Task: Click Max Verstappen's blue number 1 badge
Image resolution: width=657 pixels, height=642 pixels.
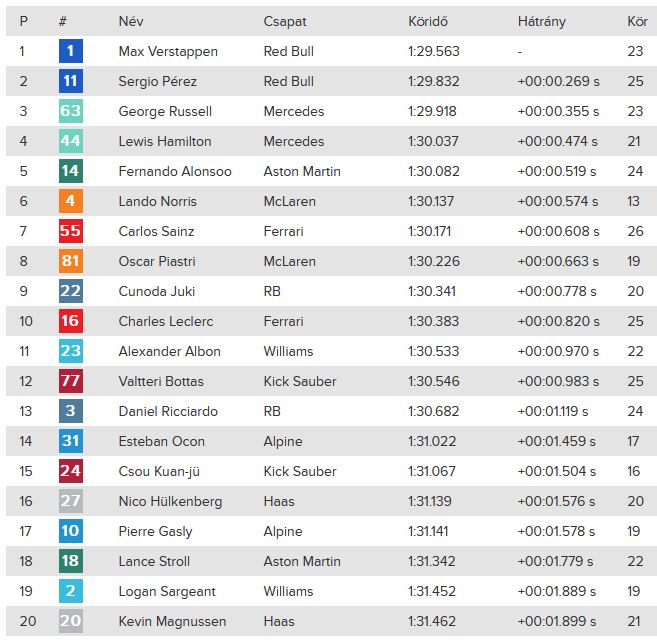Action: tap(71, 51)
